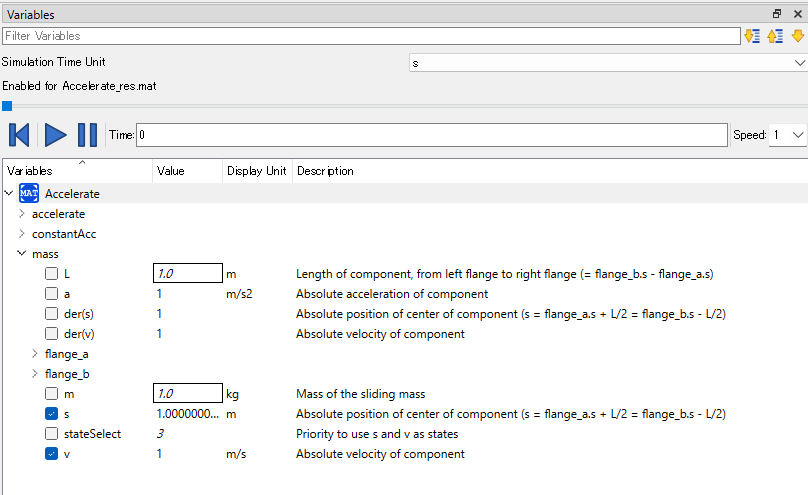Image resolution: width=808 pixels, height=495 pixels.
Task: Click the Accelerate MAT result file icon
Action: pyautogui.click(x=29, y=193)
